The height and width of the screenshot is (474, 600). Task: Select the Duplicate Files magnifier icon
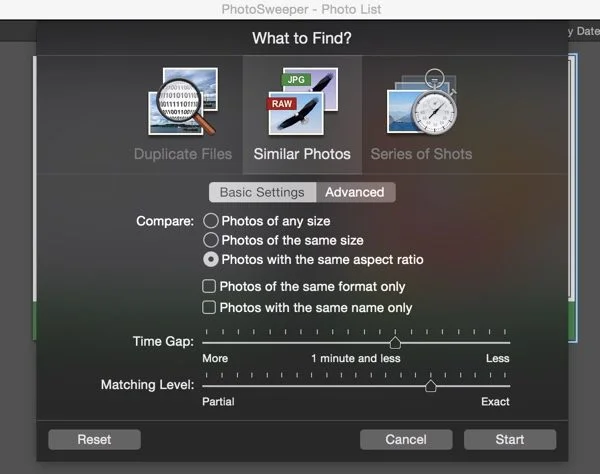(183, 102)
